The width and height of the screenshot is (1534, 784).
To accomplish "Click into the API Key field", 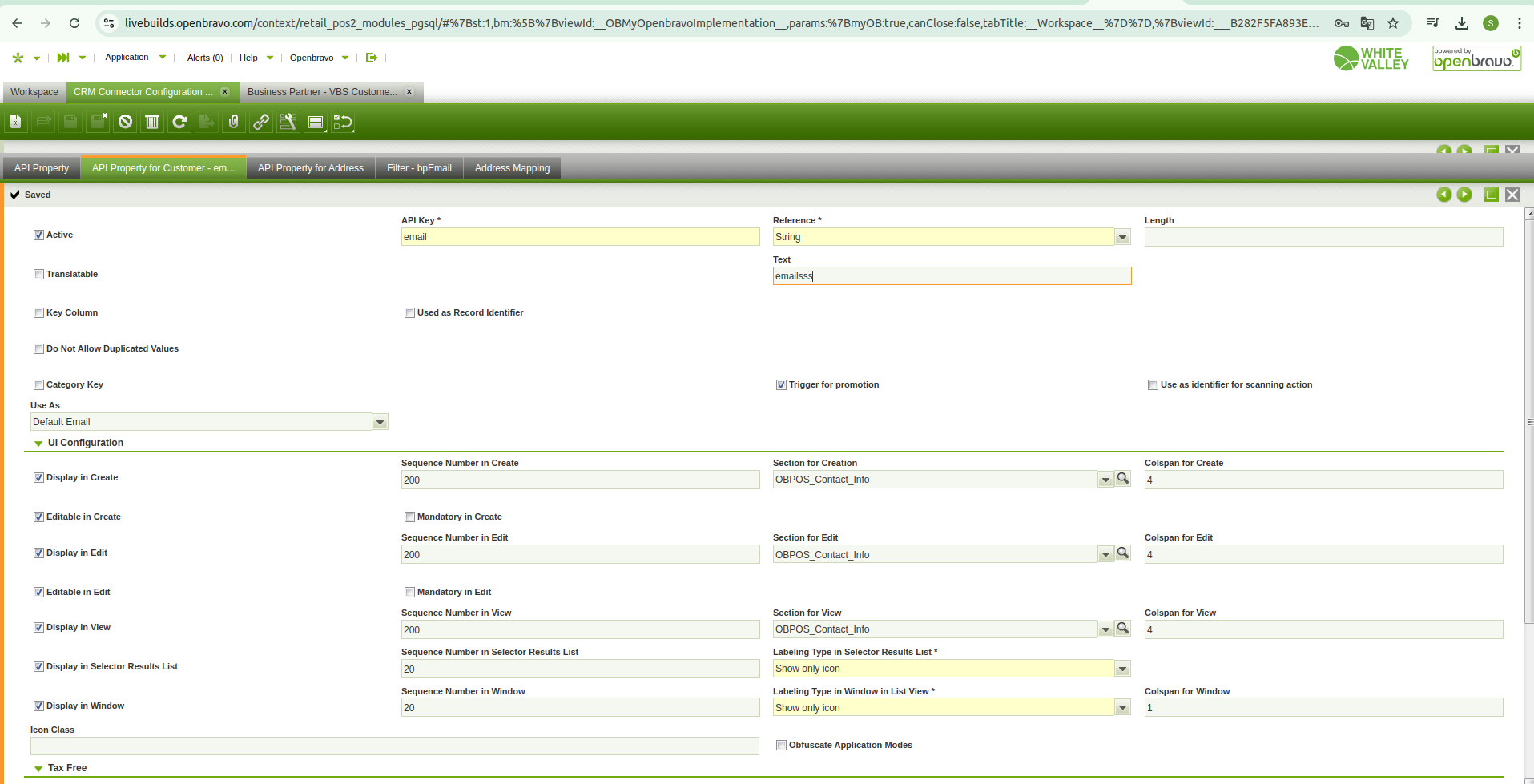I will pyautogui.click(x=580, y=237).
